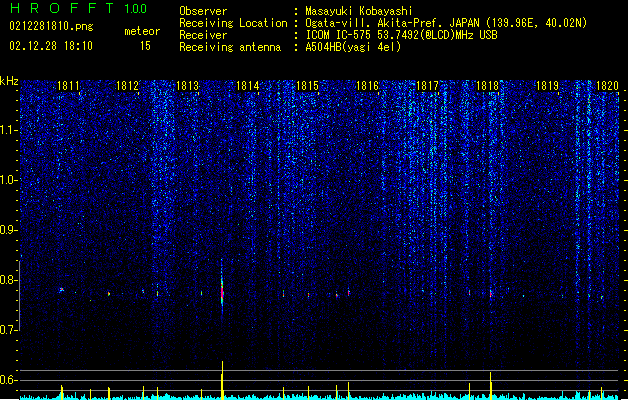Click the 1814 time marker
The height and width of the screenshot is (400, 629).
(248, 86)
